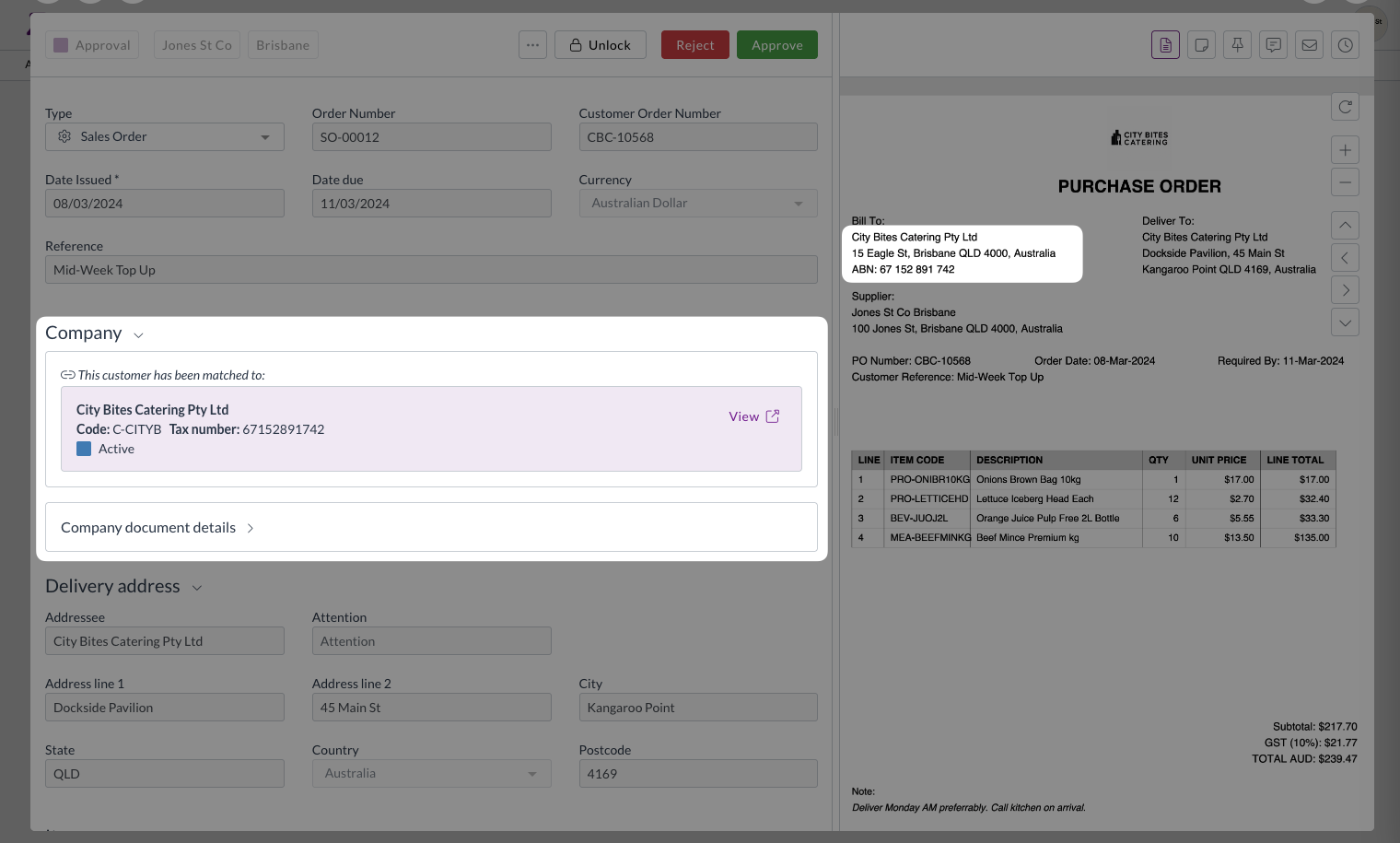Click the City Bites Catering logo
The height and width of the screenshot is (843, 1400).
(x=1139, y=138)
